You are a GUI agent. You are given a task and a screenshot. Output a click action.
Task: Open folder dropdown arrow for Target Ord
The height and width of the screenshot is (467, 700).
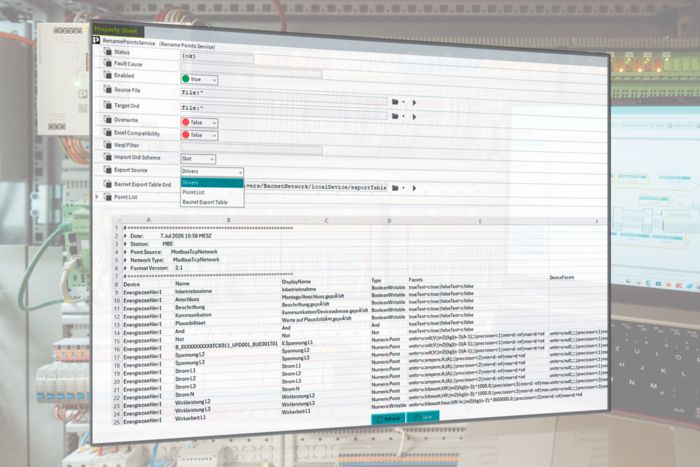(404, 117)
